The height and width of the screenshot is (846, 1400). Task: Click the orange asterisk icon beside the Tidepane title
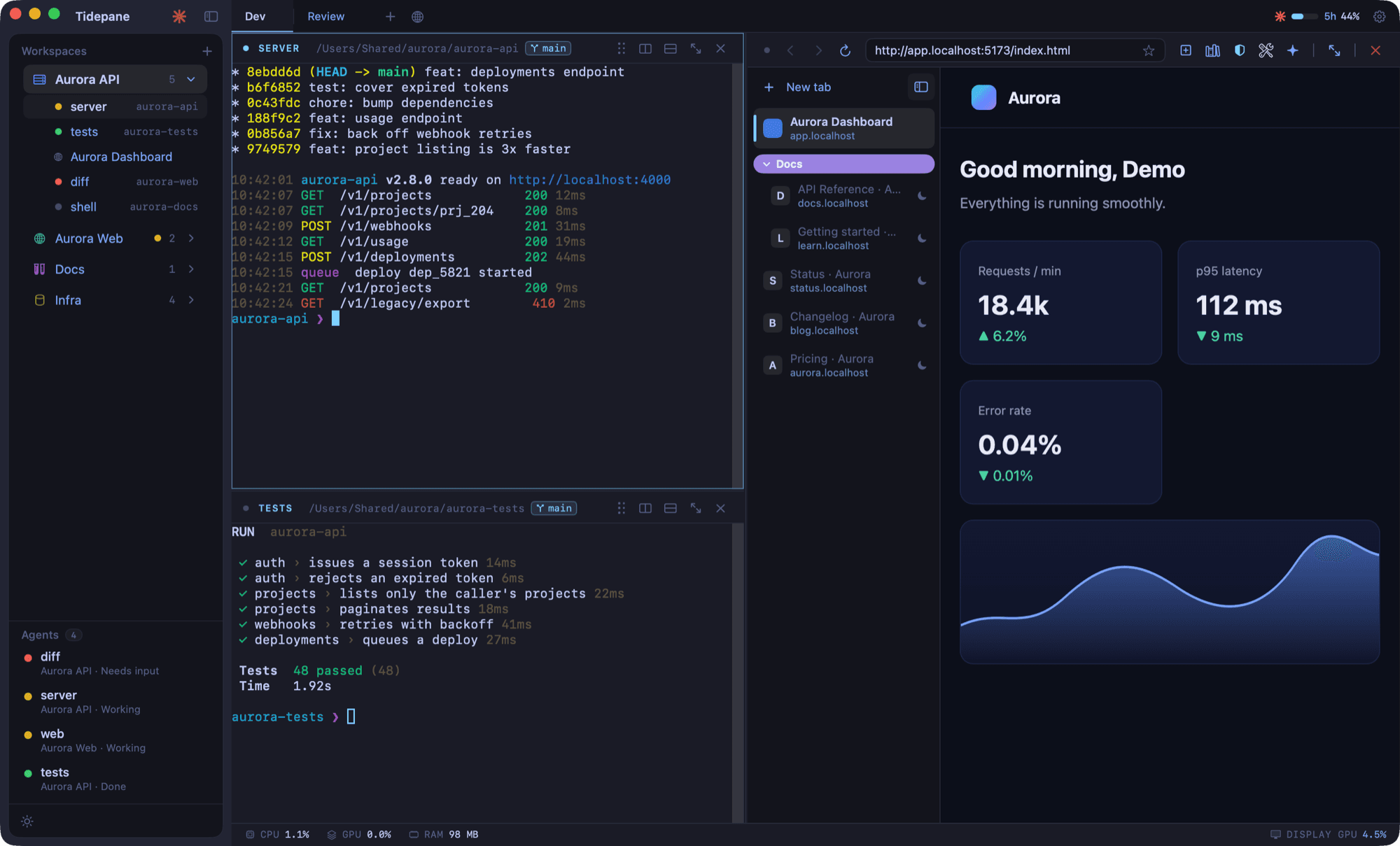(x=179, y=16)
